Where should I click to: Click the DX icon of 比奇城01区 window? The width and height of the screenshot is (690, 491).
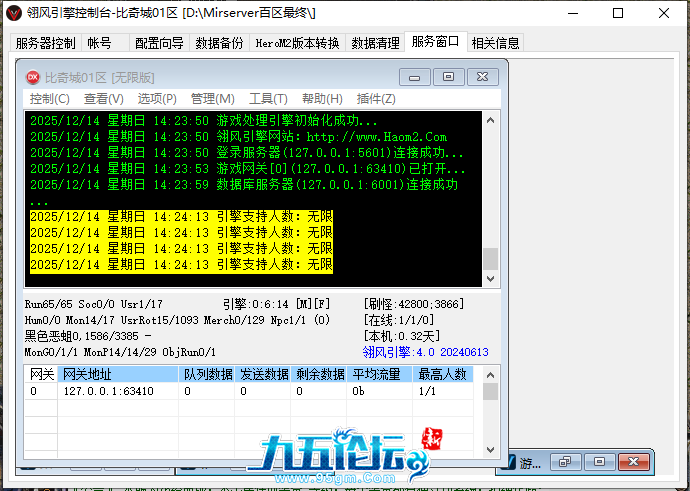pos(32,77)
